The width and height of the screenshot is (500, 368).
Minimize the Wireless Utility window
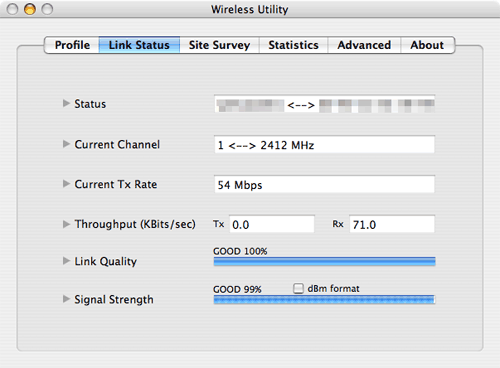coord(30,9)
